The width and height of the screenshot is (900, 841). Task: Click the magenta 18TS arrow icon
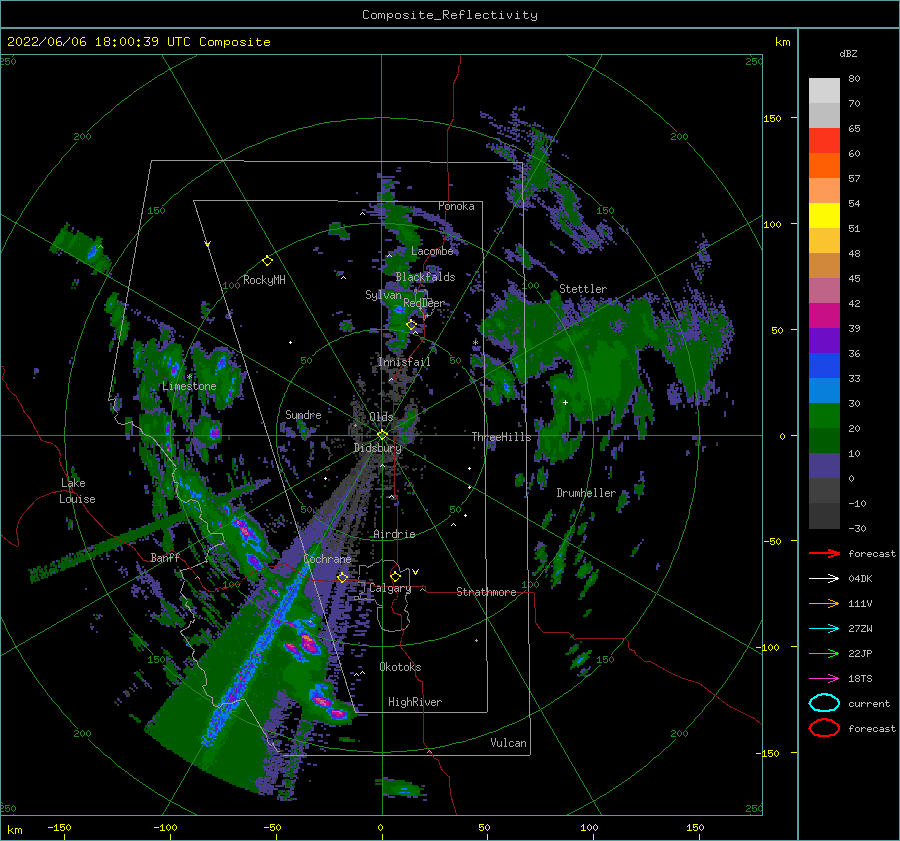point(824,679)
